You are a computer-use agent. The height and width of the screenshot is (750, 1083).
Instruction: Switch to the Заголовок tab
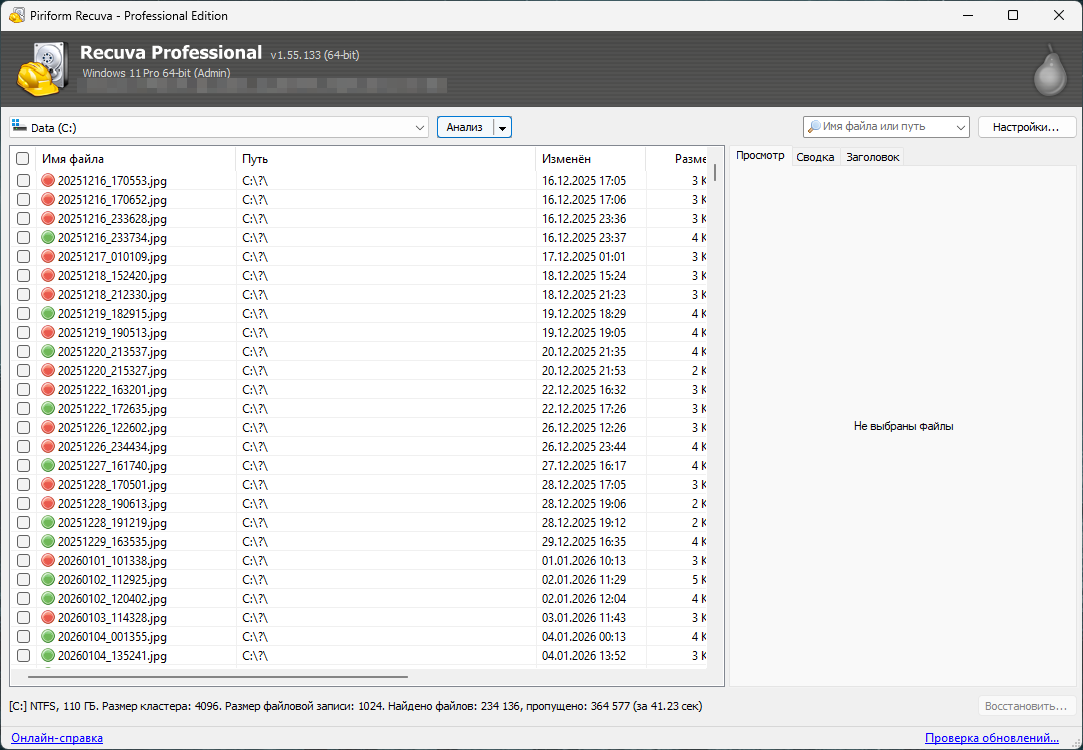872,157
